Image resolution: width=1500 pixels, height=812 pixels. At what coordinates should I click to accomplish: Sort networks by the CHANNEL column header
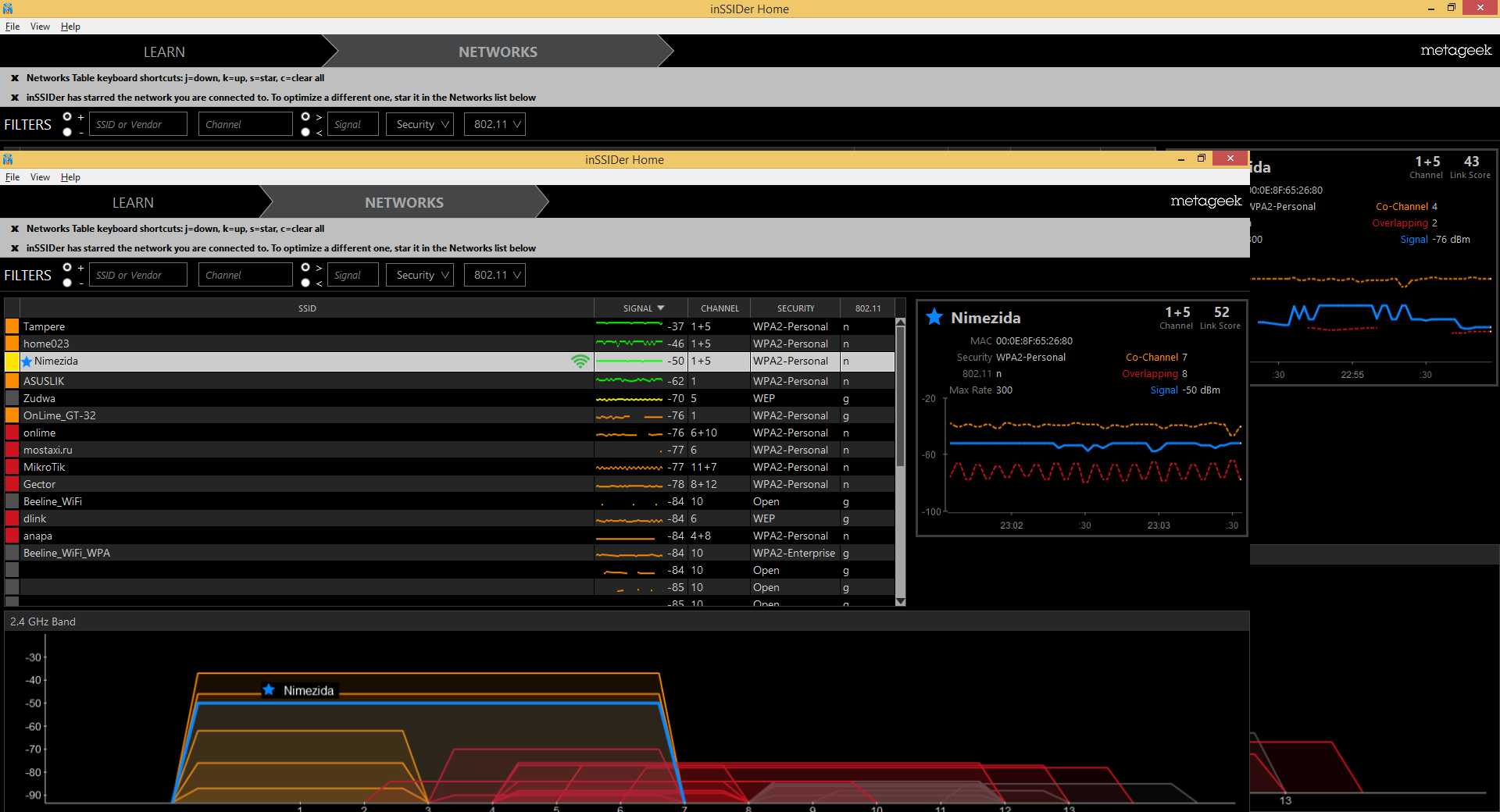[x=719, y=308]
